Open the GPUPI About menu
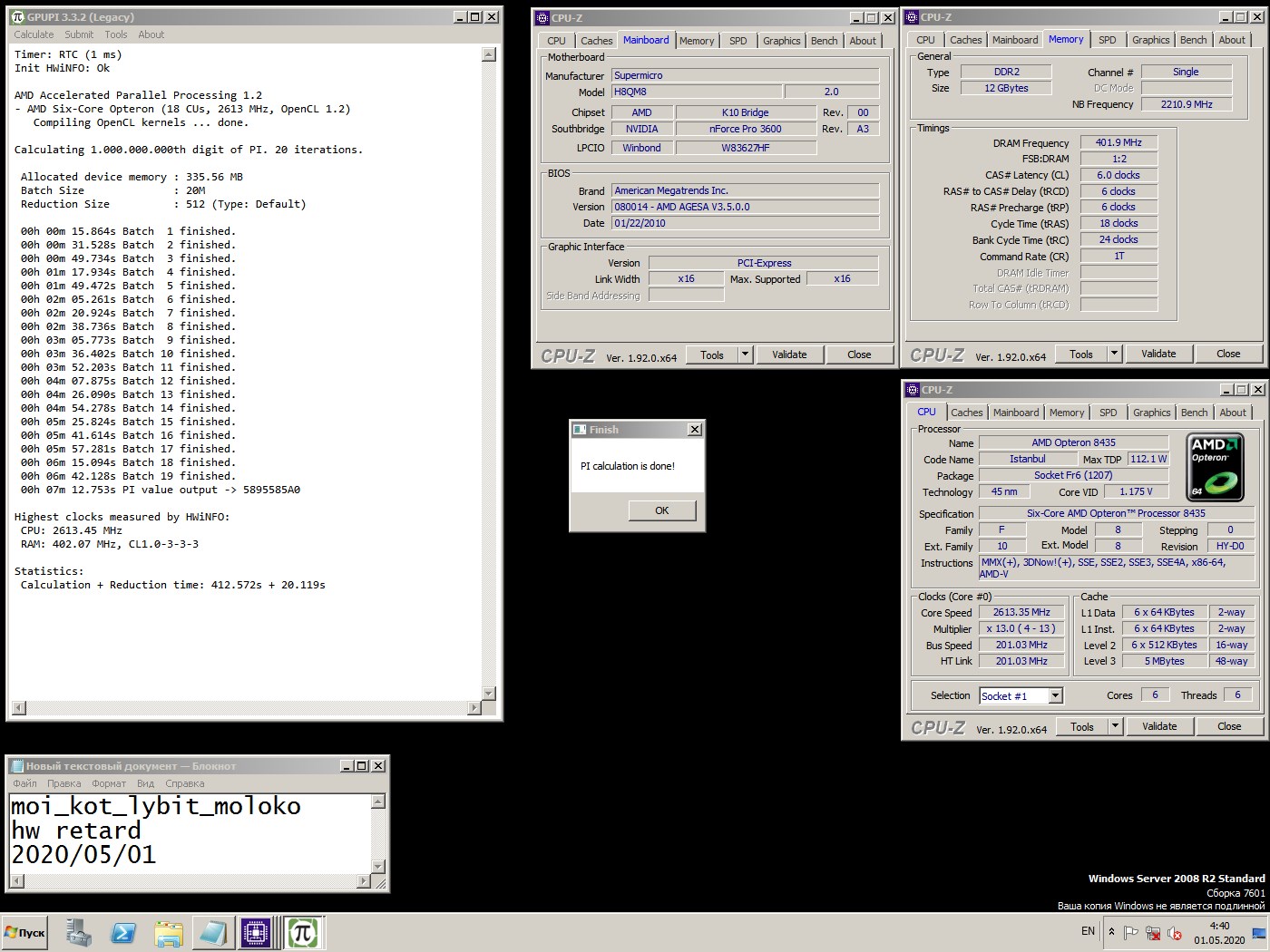1270x952 pixels. coord(151,34)
